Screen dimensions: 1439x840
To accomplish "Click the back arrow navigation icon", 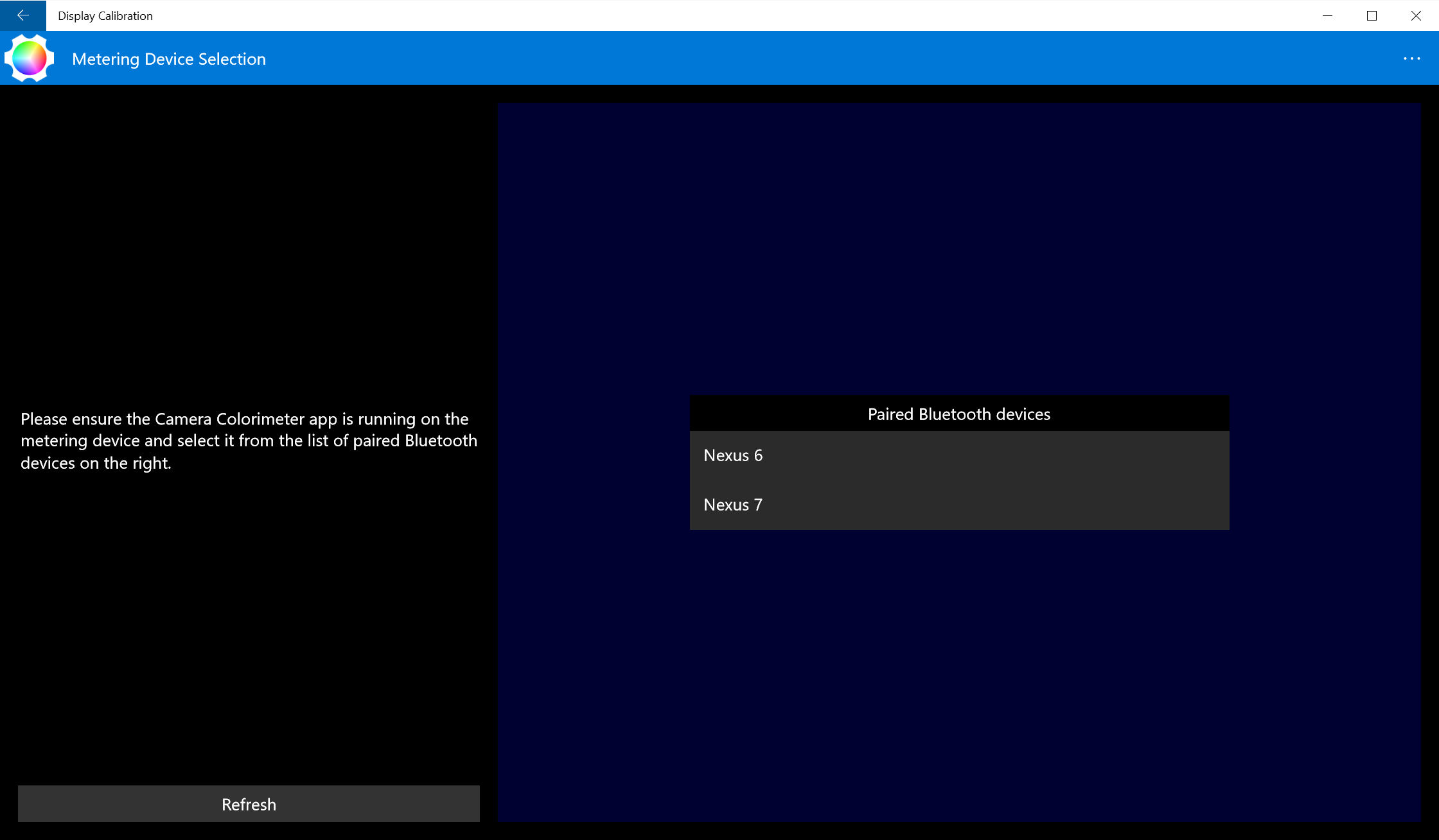I will (22, 15).
